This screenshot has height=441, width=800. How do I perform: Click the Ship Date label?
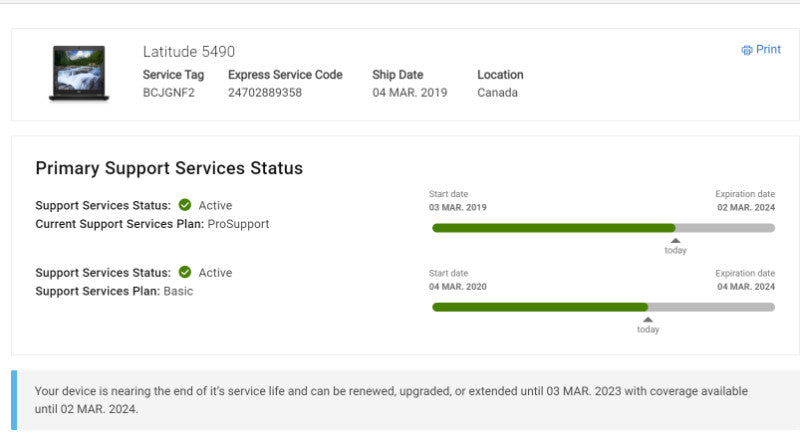click(x=398, y=75)
